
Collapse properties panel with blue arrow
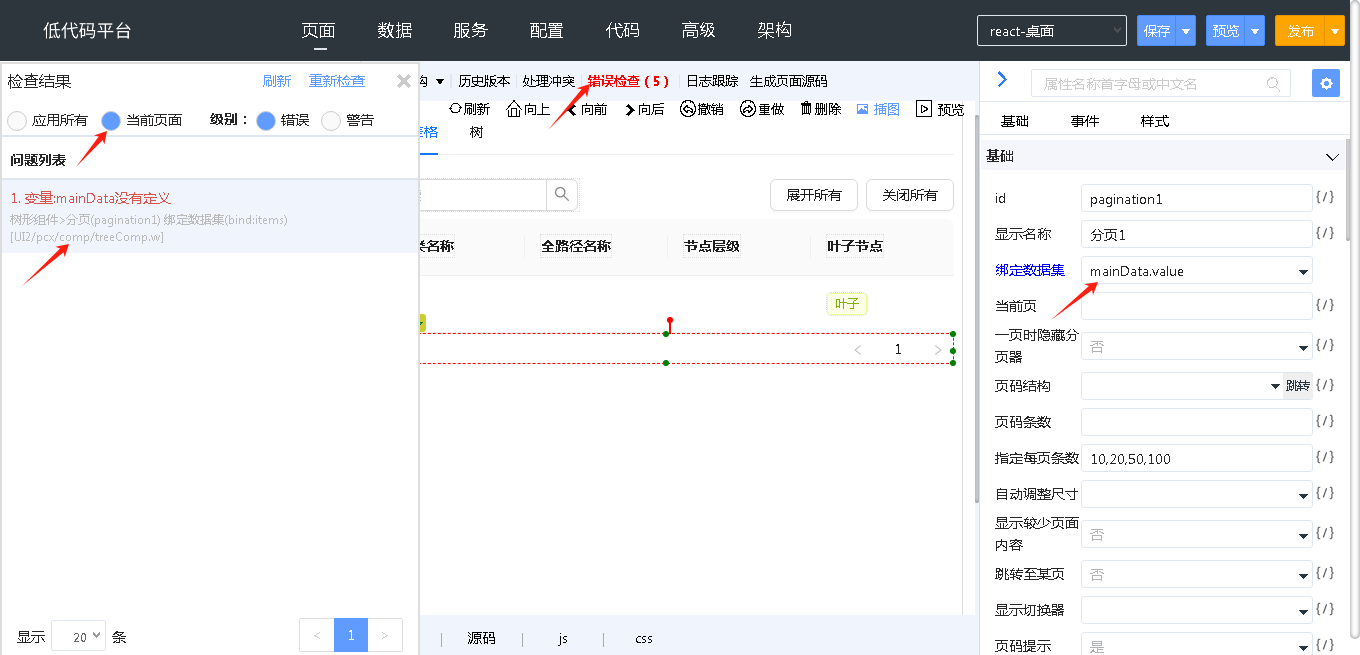[x=1002, y=80]
